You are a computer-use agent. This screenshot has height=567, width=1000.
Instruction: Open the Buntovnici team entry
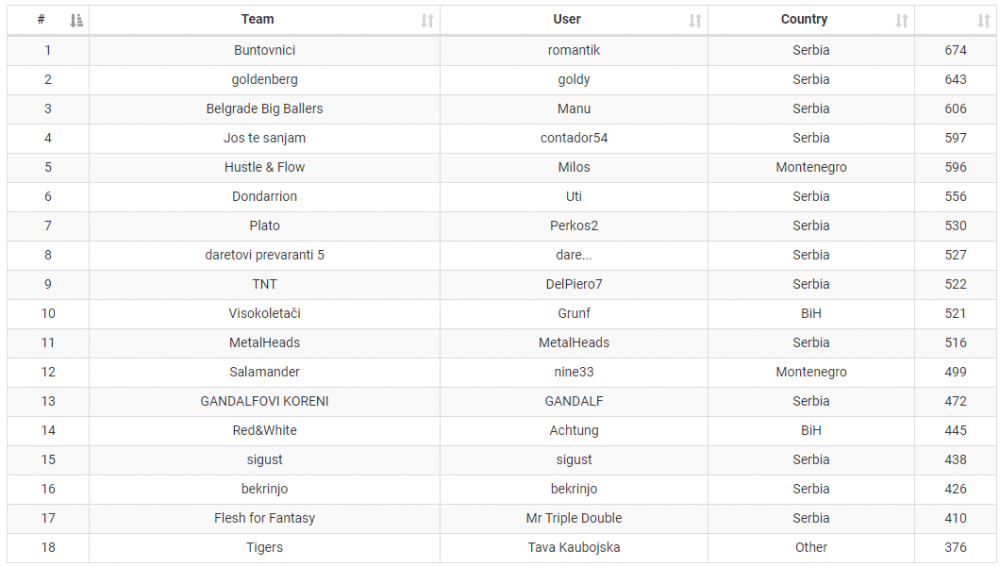click(x=265, y=50)
